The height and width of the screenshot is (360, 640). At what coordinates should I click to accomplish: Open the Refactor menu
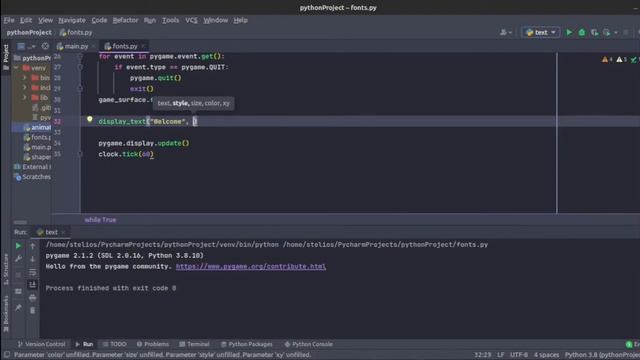click(125, 20)
